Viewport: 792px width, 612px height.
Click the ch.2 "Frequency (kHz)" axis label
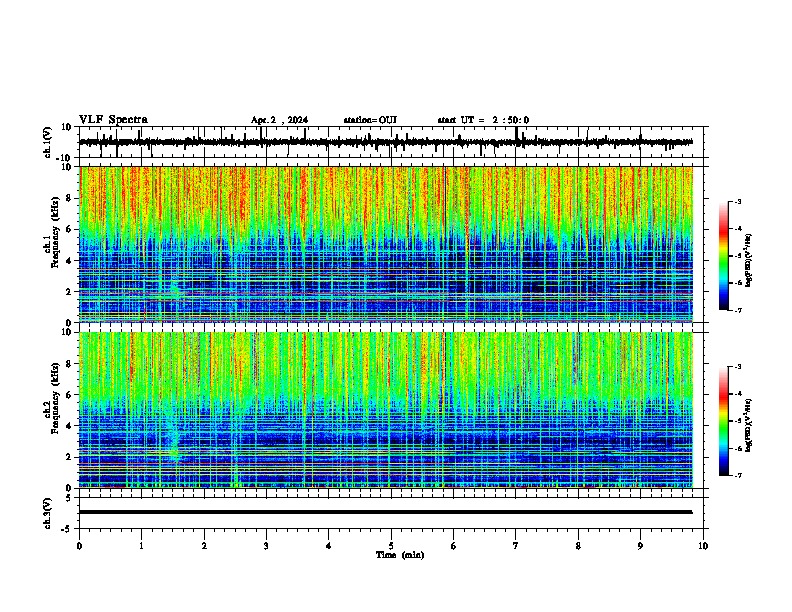point(55,398)
